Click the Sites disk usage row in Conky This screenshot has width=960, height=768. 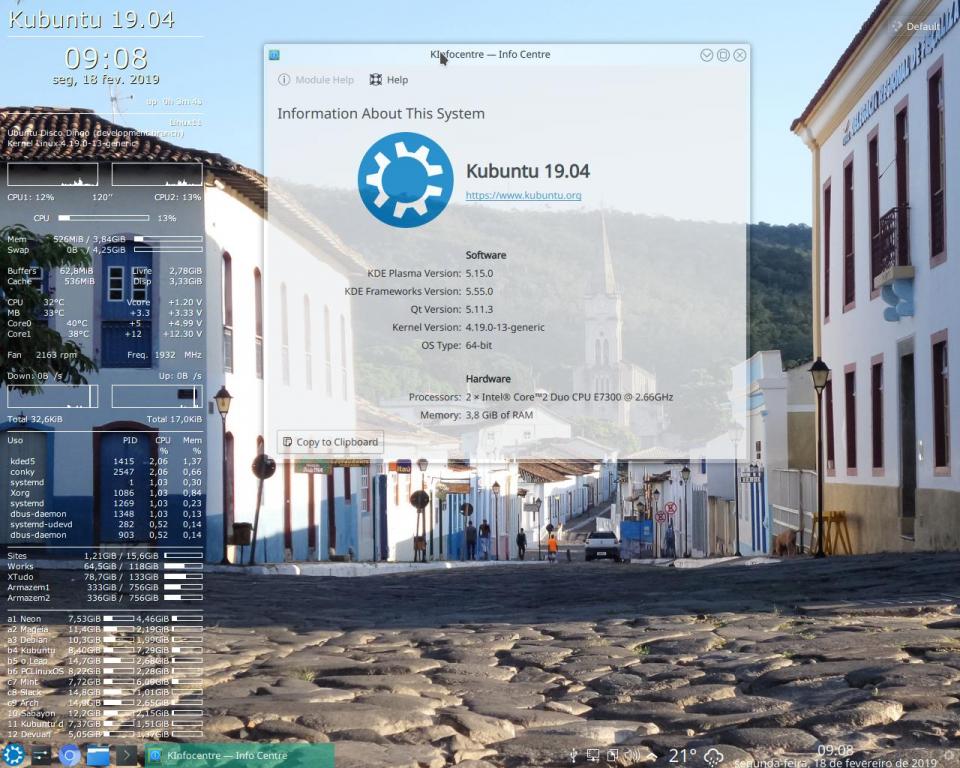pyautogui.click(x=105, y=555)
